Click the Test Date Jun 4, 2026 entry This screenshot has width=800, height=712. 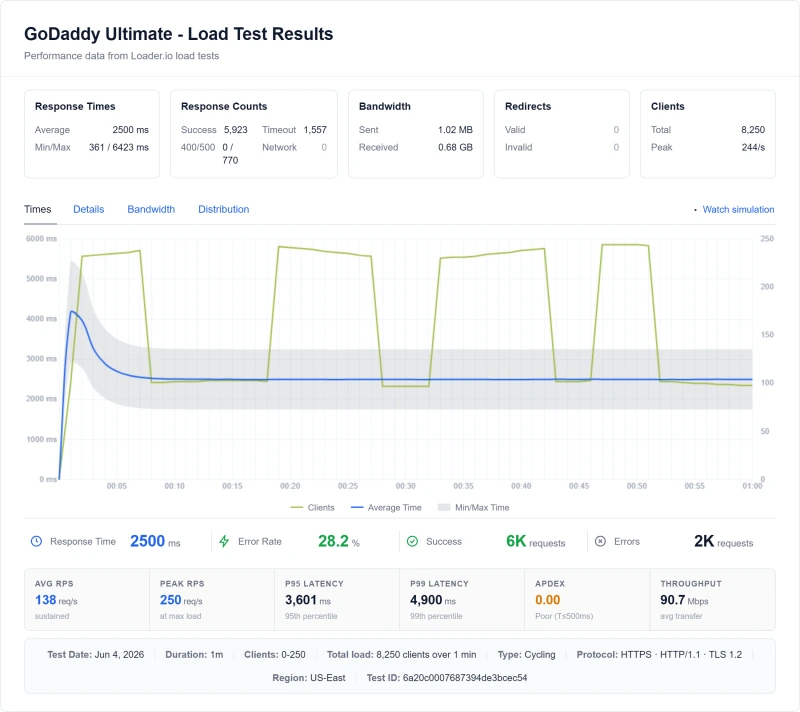tap(96, 654)
